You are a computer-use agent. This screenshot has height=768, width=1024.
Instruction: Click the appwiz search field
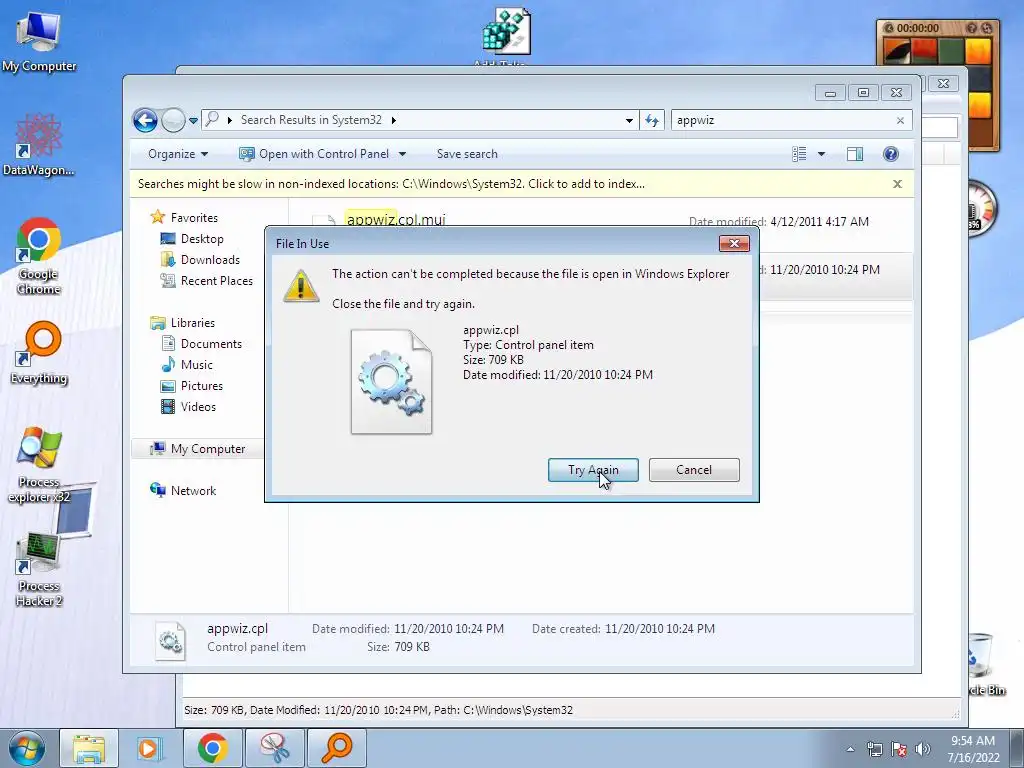pos(782,120)
